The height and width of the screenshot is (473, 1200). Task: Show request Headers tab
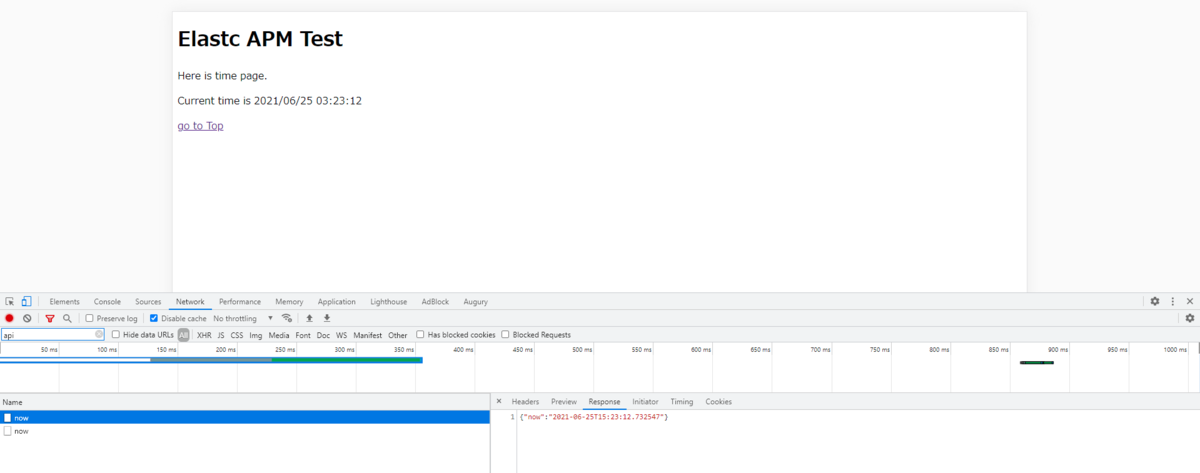point(525,401)
